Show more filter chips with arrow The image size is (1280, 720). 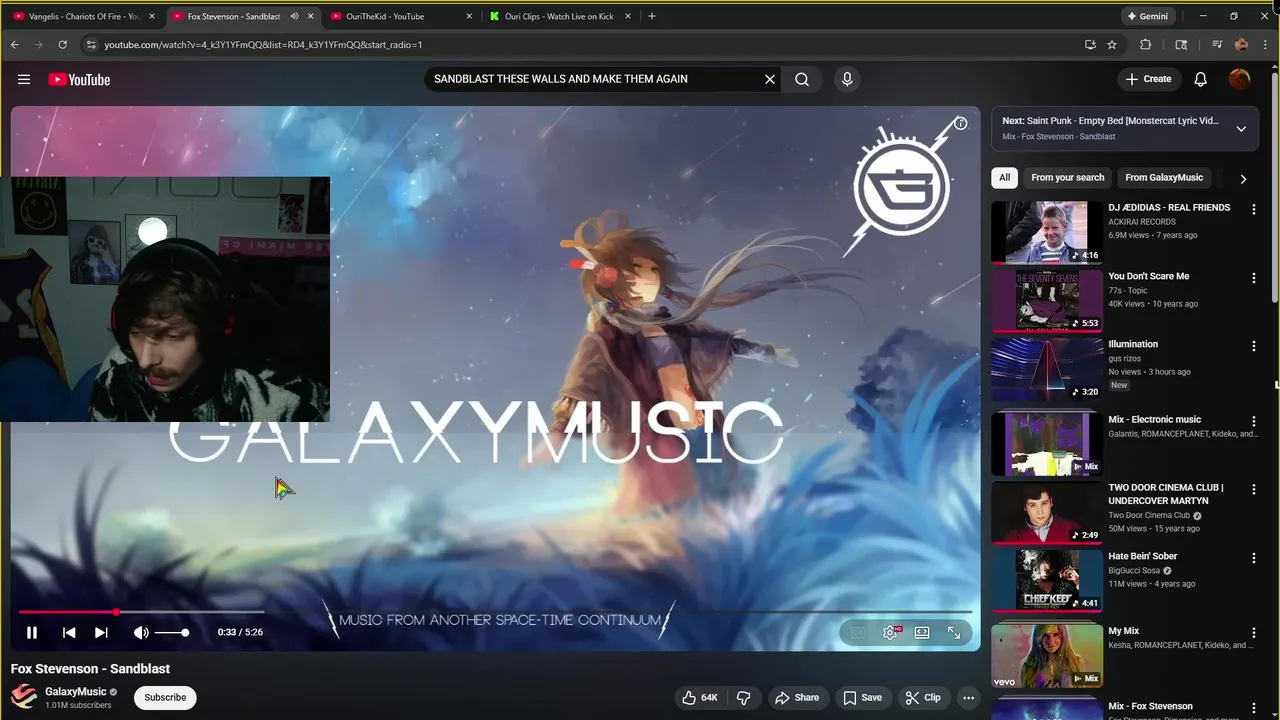(x=1243, y=178)
